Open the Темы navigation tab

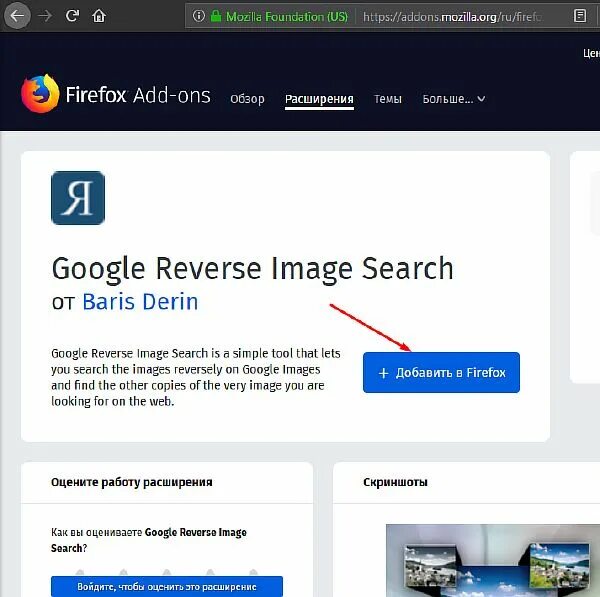tap(388, 99)
